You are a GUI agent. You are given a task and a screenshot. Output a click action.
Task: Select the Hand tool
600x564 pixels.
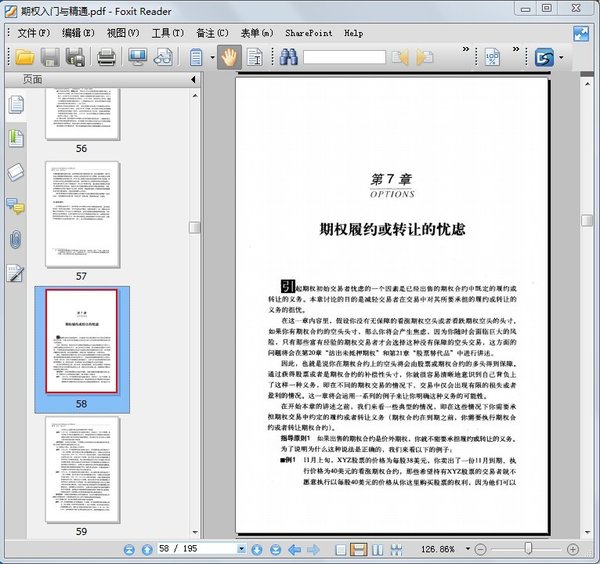click(228, 58)
